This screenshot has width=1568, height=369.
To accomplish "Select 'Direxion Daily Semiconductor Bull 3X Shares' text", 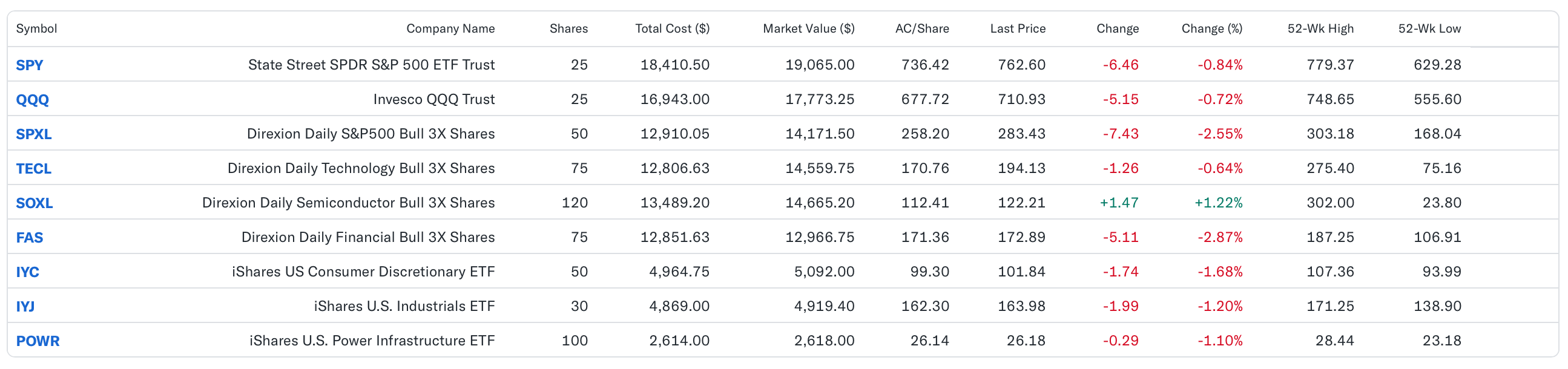I will (x=348, y=203).
